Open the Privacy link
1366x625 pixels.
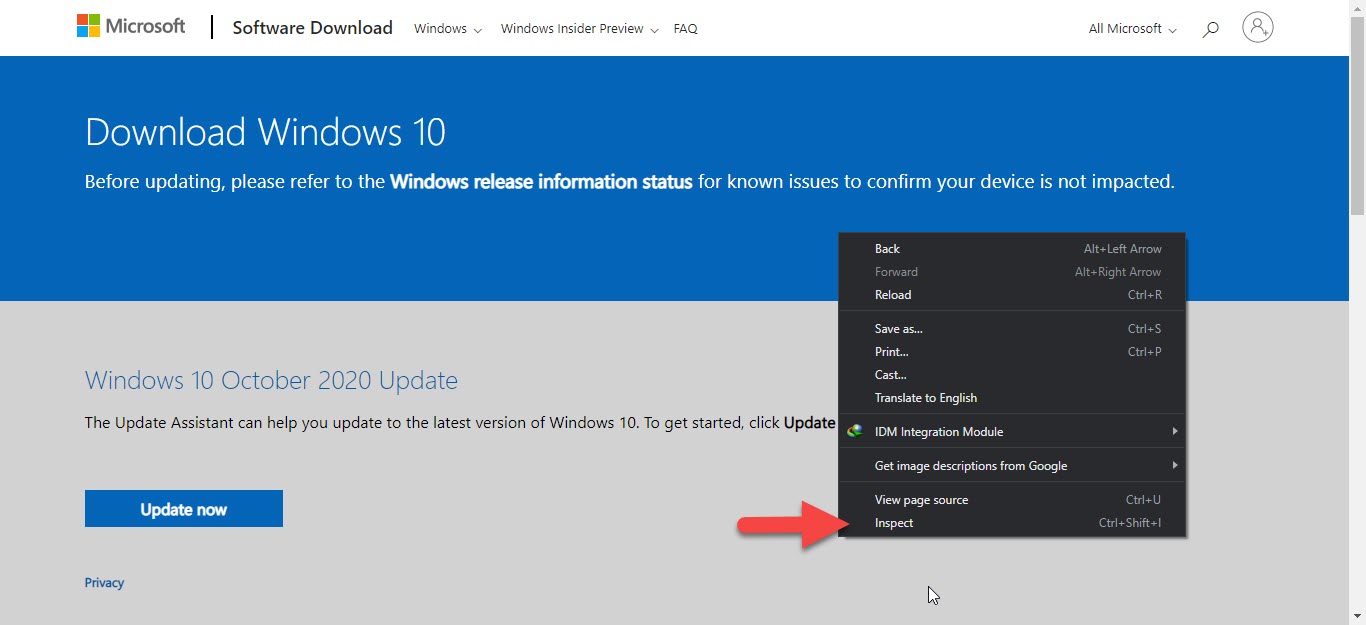click(x=104, y=583)
